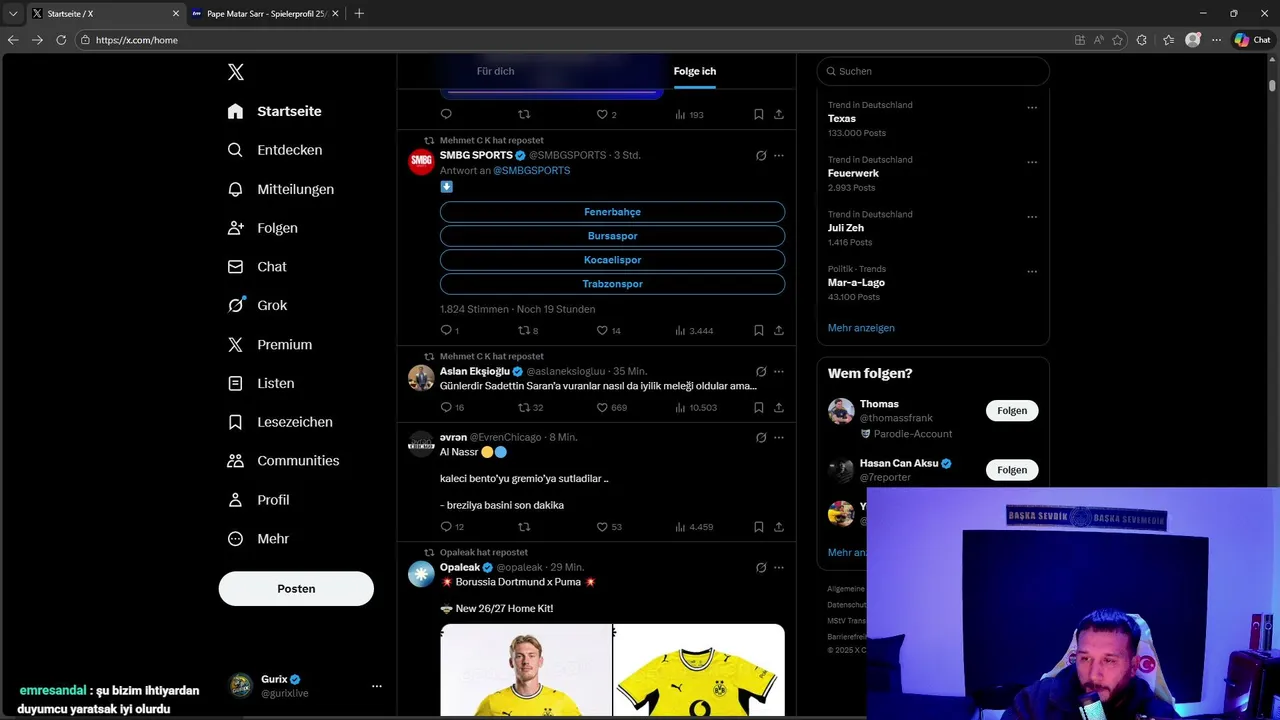Screen dimensions: 1280x720
Task: Open Communities page
Action: click(x=283, y=461)
